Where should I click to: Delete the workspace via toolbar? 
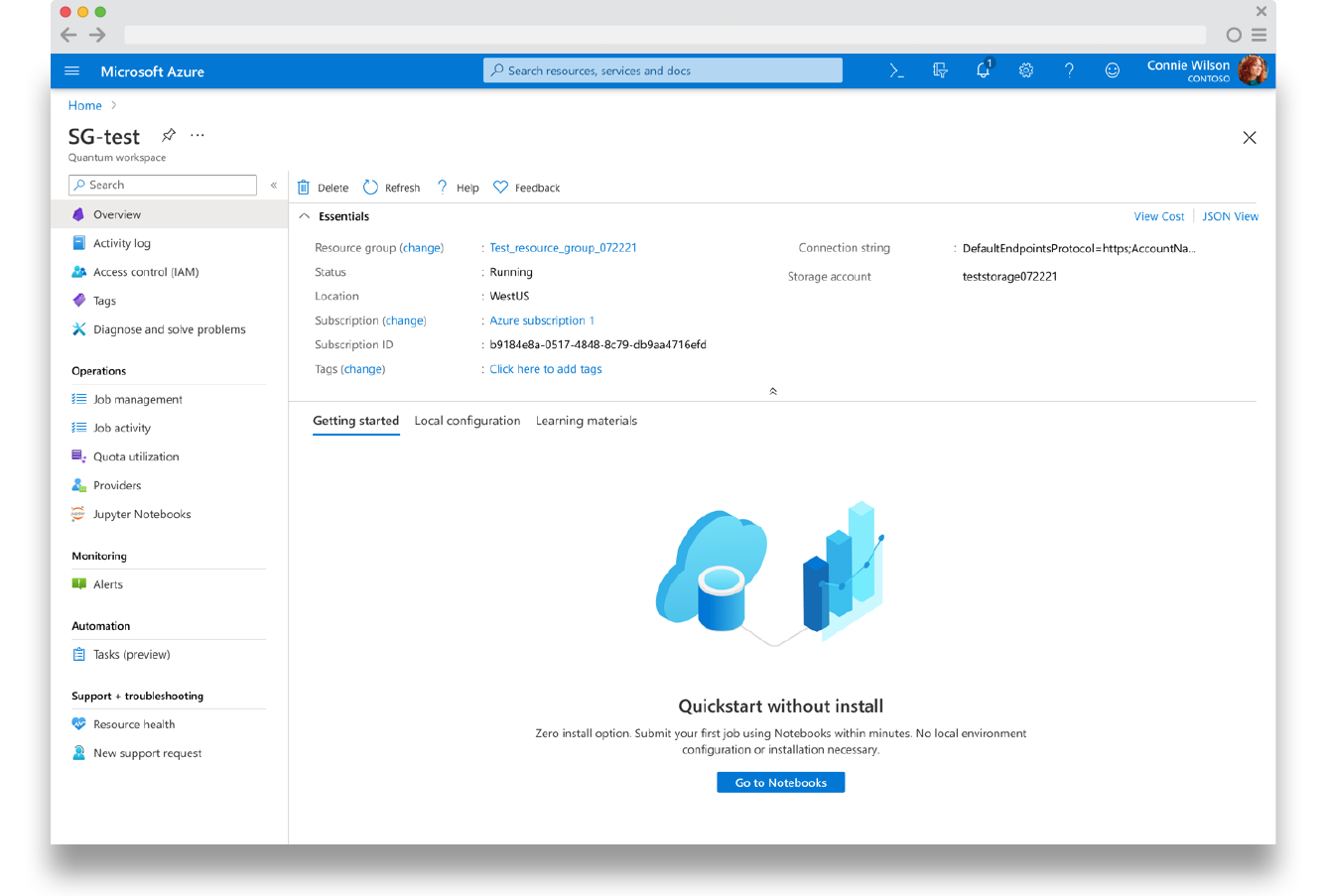click(324, 188)
